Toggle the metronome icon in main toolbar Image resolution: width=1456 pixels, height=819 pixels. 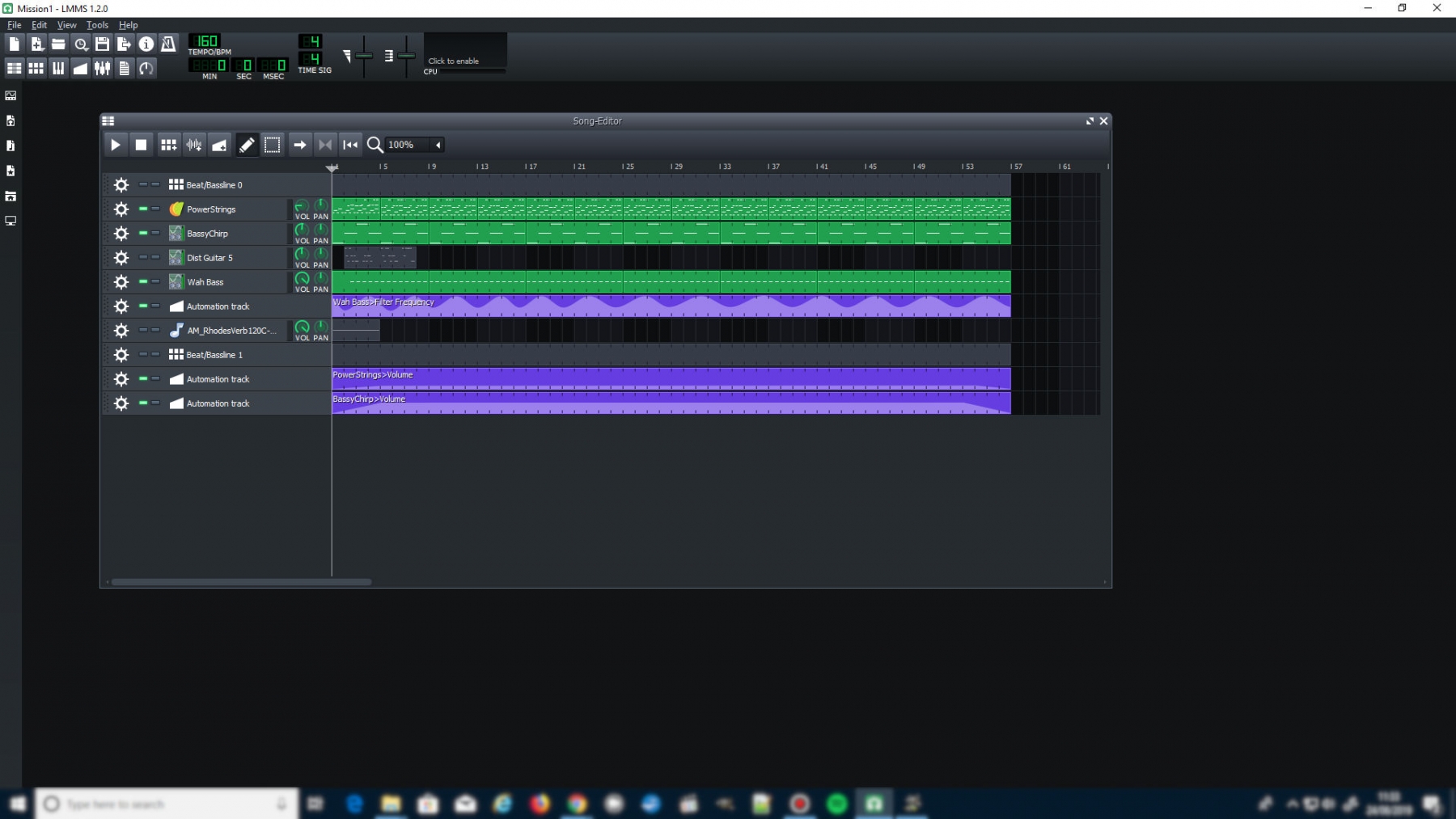pos(168,44)
